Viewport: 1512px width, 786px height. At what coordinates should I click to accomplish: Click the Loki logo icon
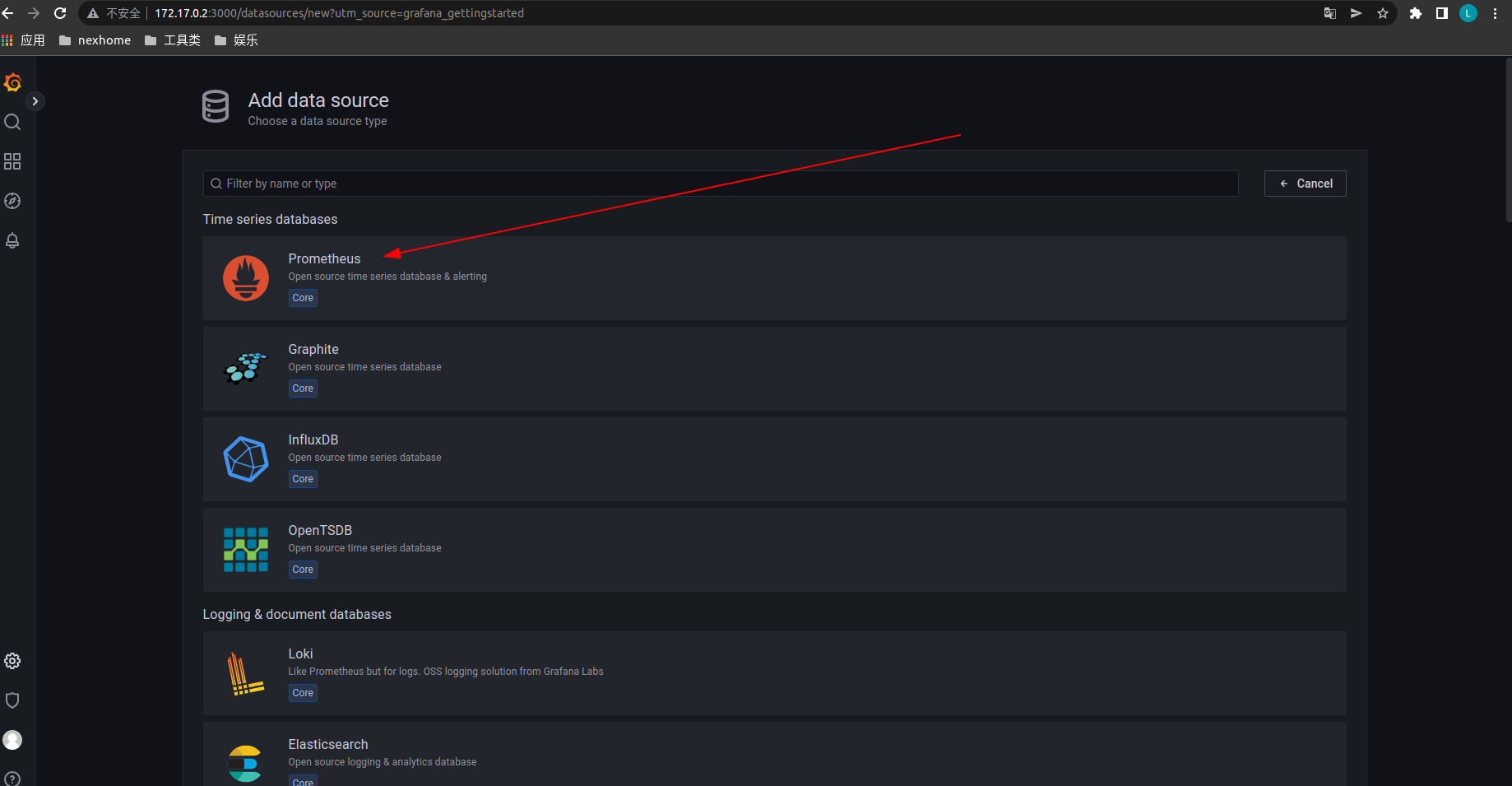pyautogui.click(x=246, y=673)
